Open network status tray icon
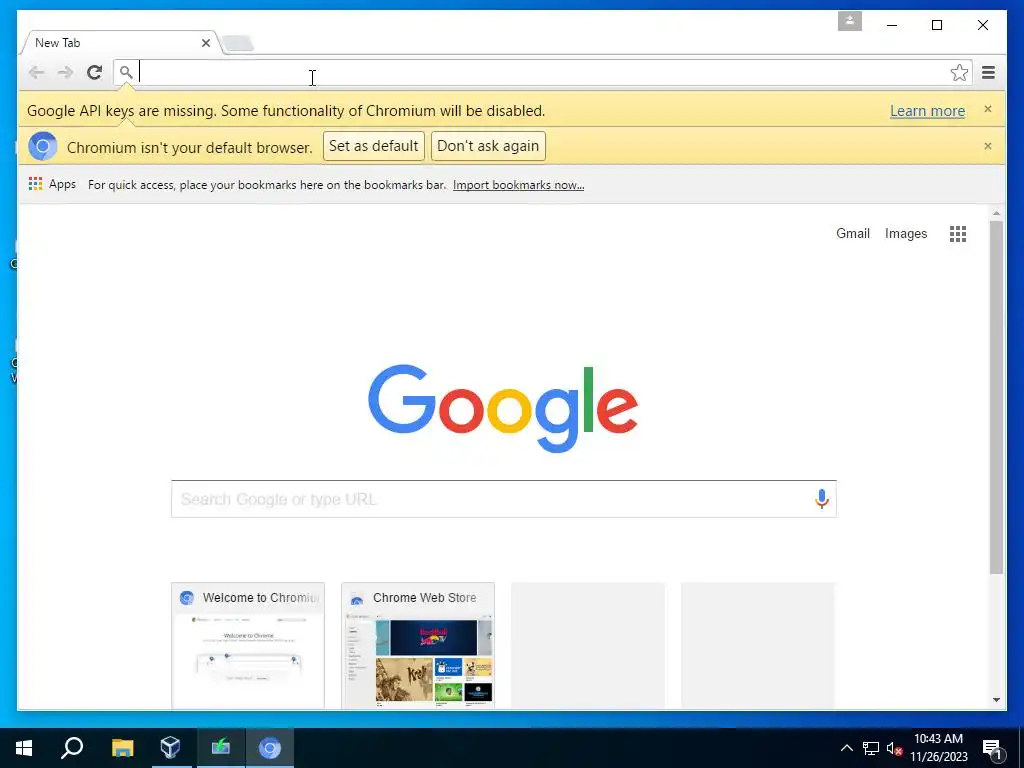The width and height of the screenshot is (1024, 768). tap(871, 748)
